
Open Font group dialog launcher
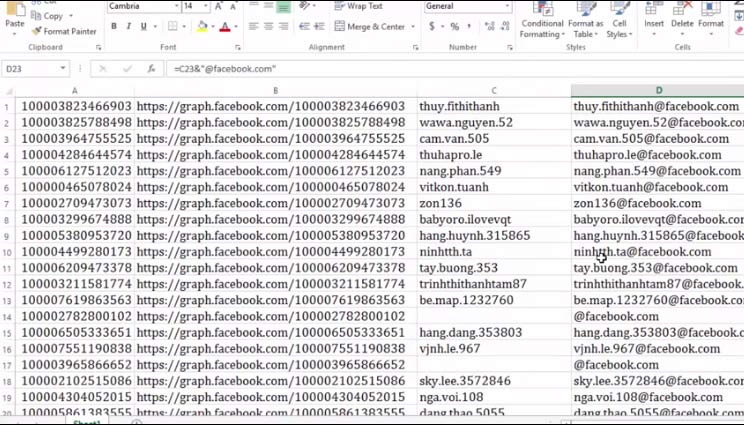(x=238, y=47)
